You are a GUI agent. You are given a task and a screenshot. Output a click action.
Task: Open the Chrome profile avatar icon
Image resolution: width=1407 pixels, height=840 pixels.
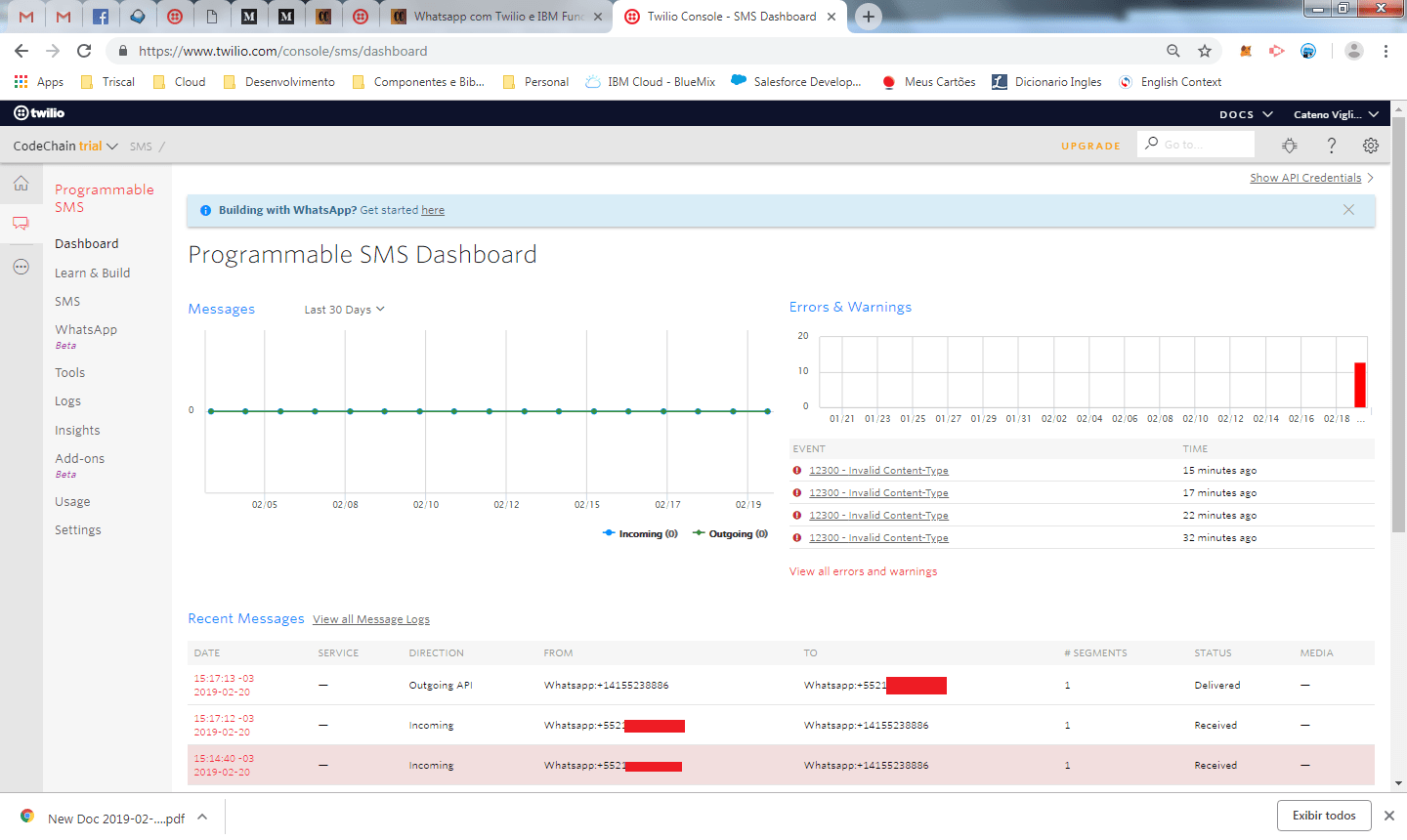click(x=1353, y=51)
